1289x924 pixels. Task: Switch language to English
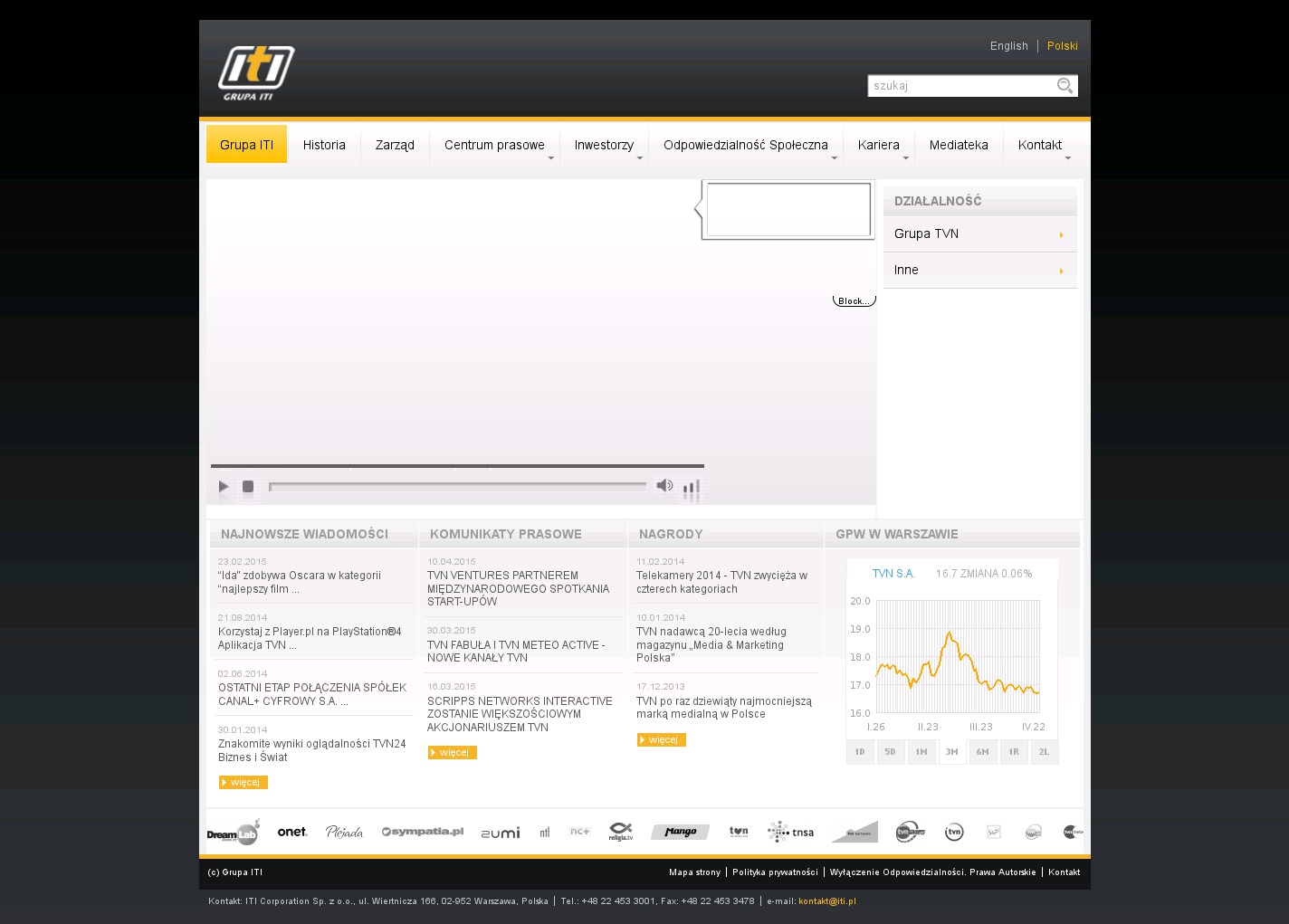(1008, 46)
